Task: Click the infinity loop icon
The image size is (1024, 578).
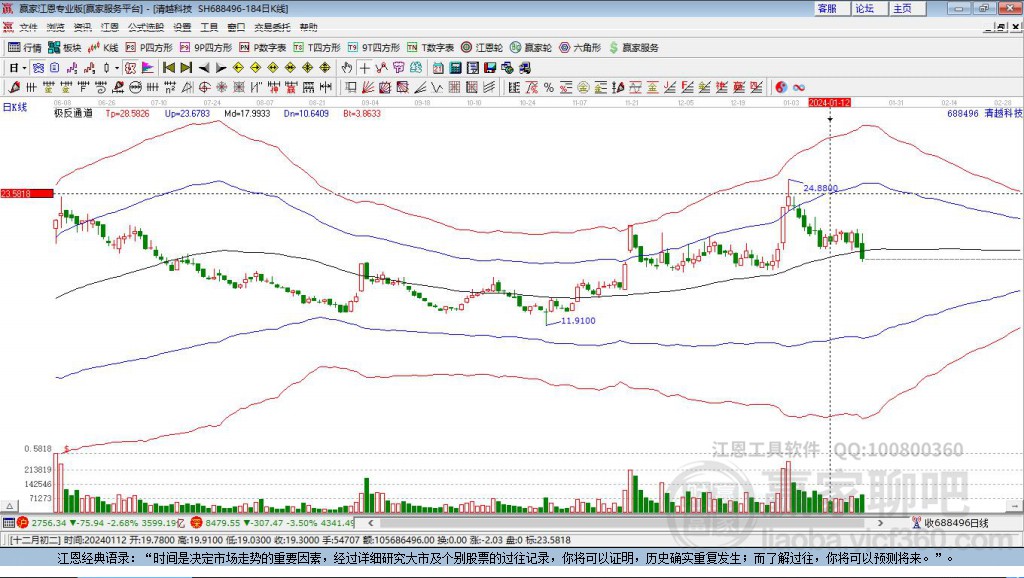Action: point(799,88)
